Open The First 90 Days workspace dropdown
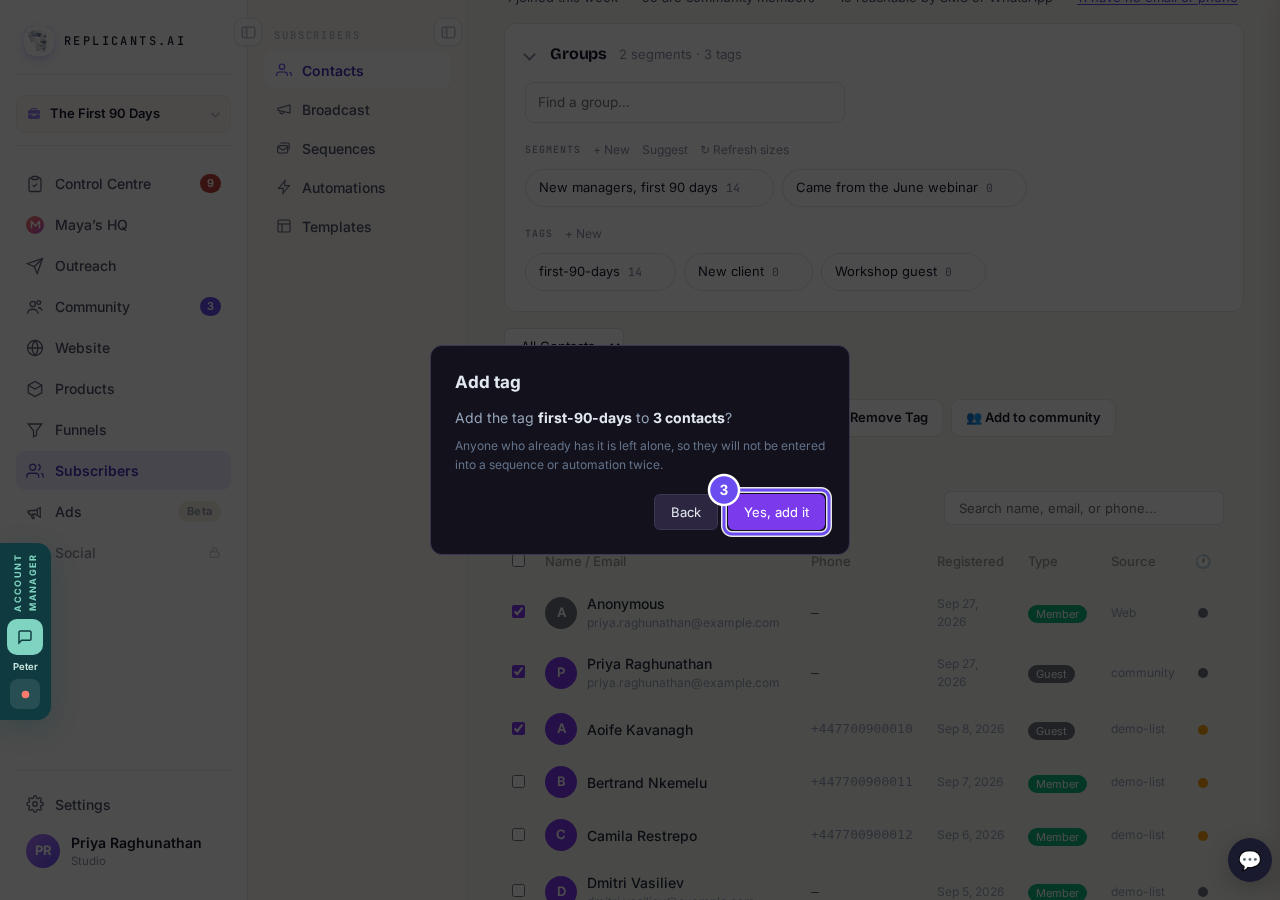 point(123,114)
